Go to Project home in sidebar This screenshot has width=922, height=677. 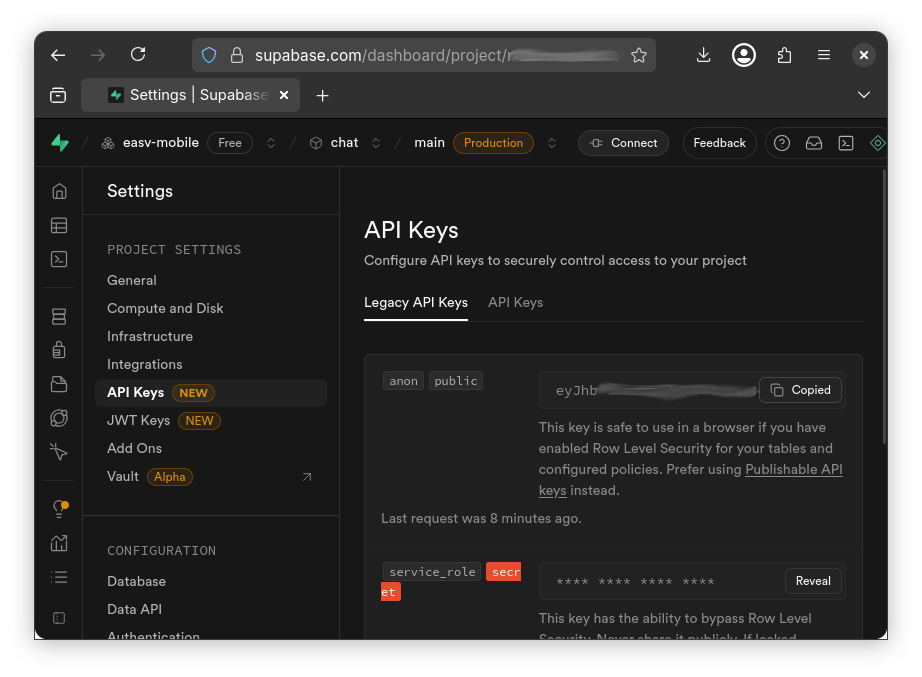59,191
